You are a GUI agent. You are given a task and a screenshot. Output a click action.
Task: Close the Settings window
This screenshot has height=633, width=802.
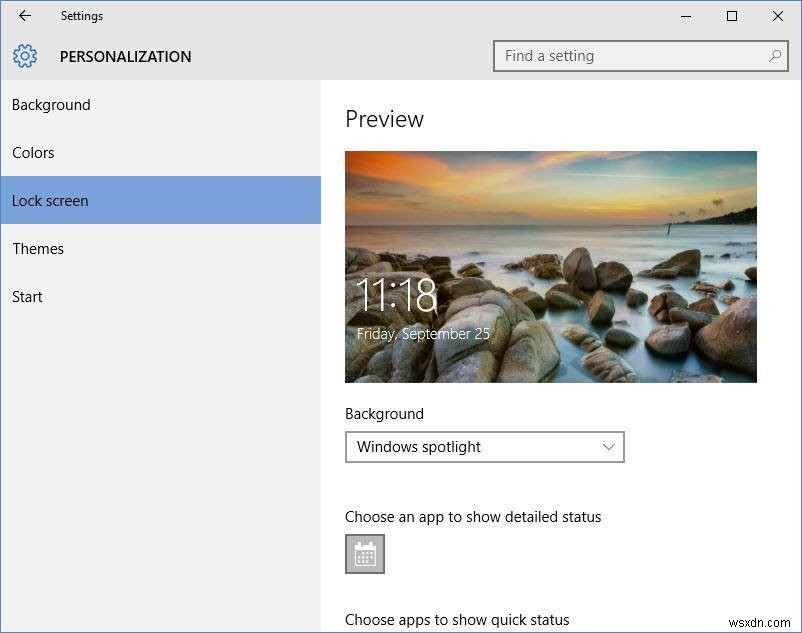tap(777, 16)
